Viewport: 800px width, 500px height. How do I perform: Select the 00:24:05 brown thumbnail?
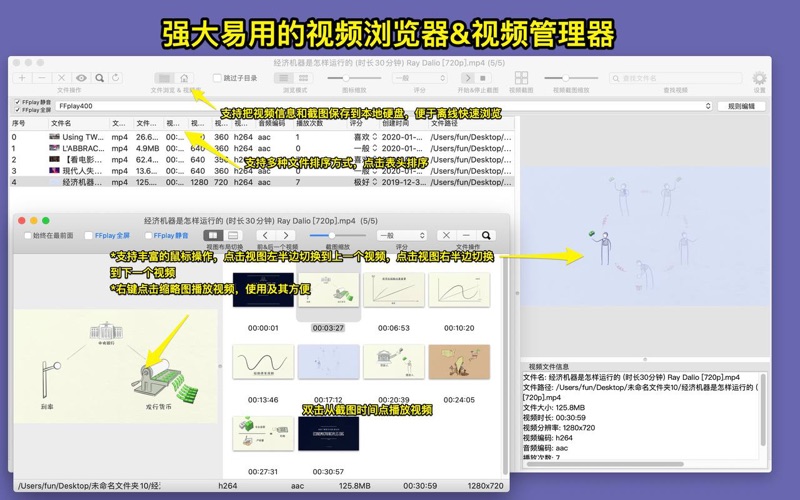[459, 362]
